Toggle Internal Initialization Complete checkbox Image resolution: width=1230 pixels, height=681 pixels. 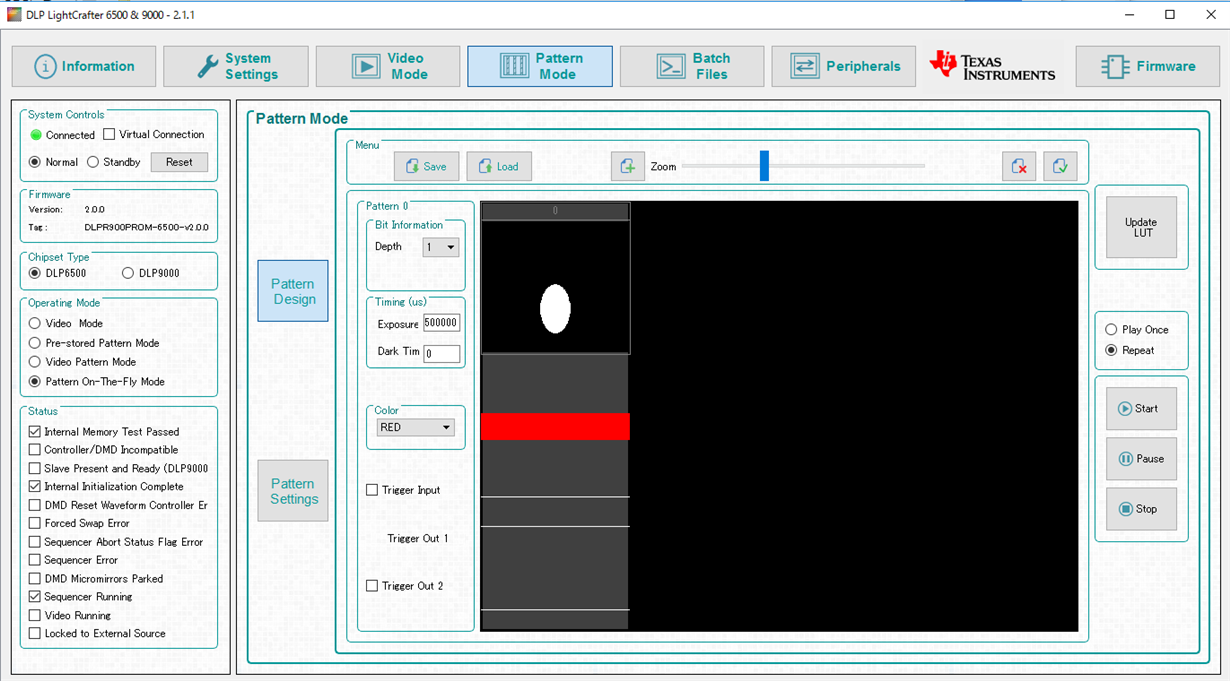pyautogui.click(x=35, y=487)
